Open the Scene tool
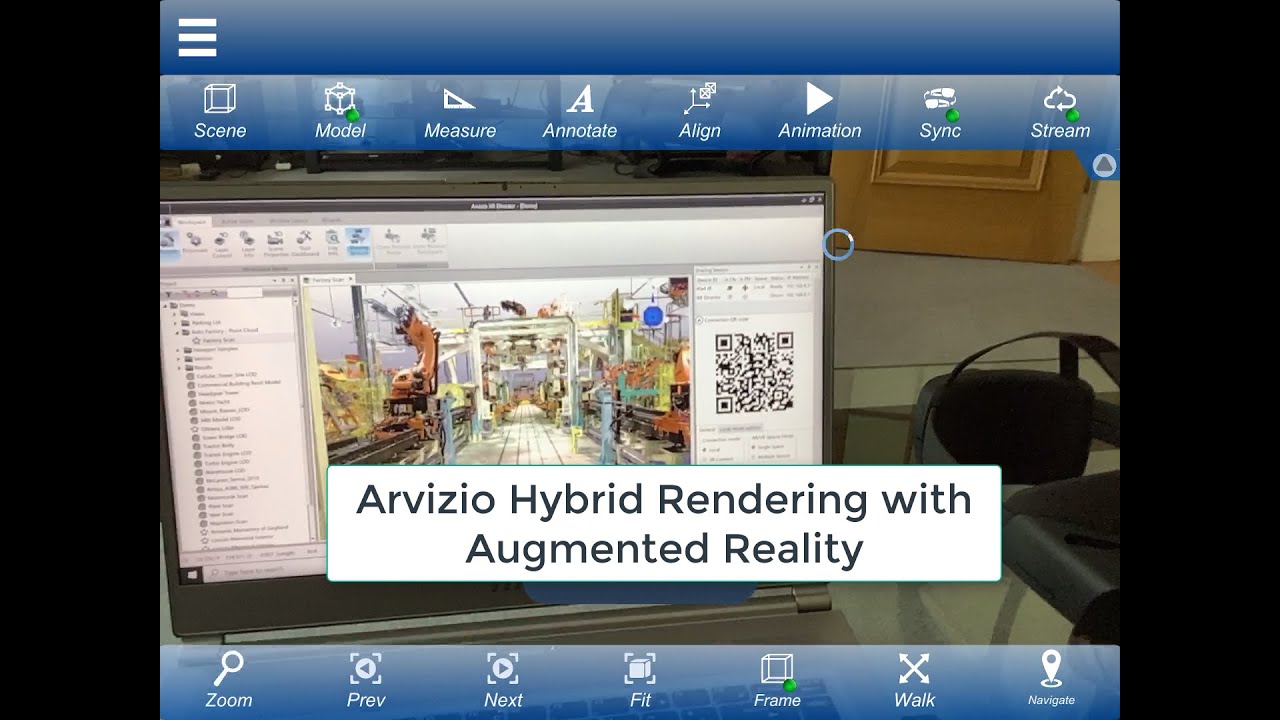 coord(220,112)
